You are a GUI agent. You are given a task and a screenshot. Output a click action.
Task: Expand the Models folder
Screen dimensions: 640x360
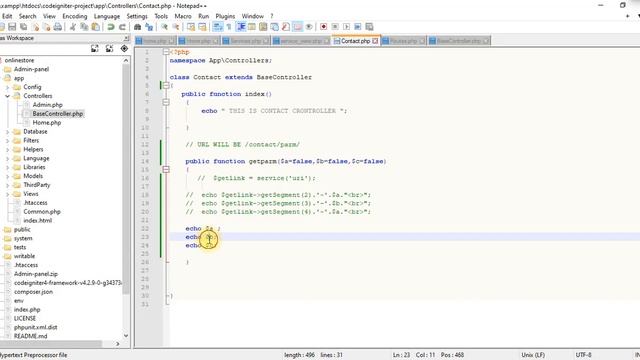point(7,176)
